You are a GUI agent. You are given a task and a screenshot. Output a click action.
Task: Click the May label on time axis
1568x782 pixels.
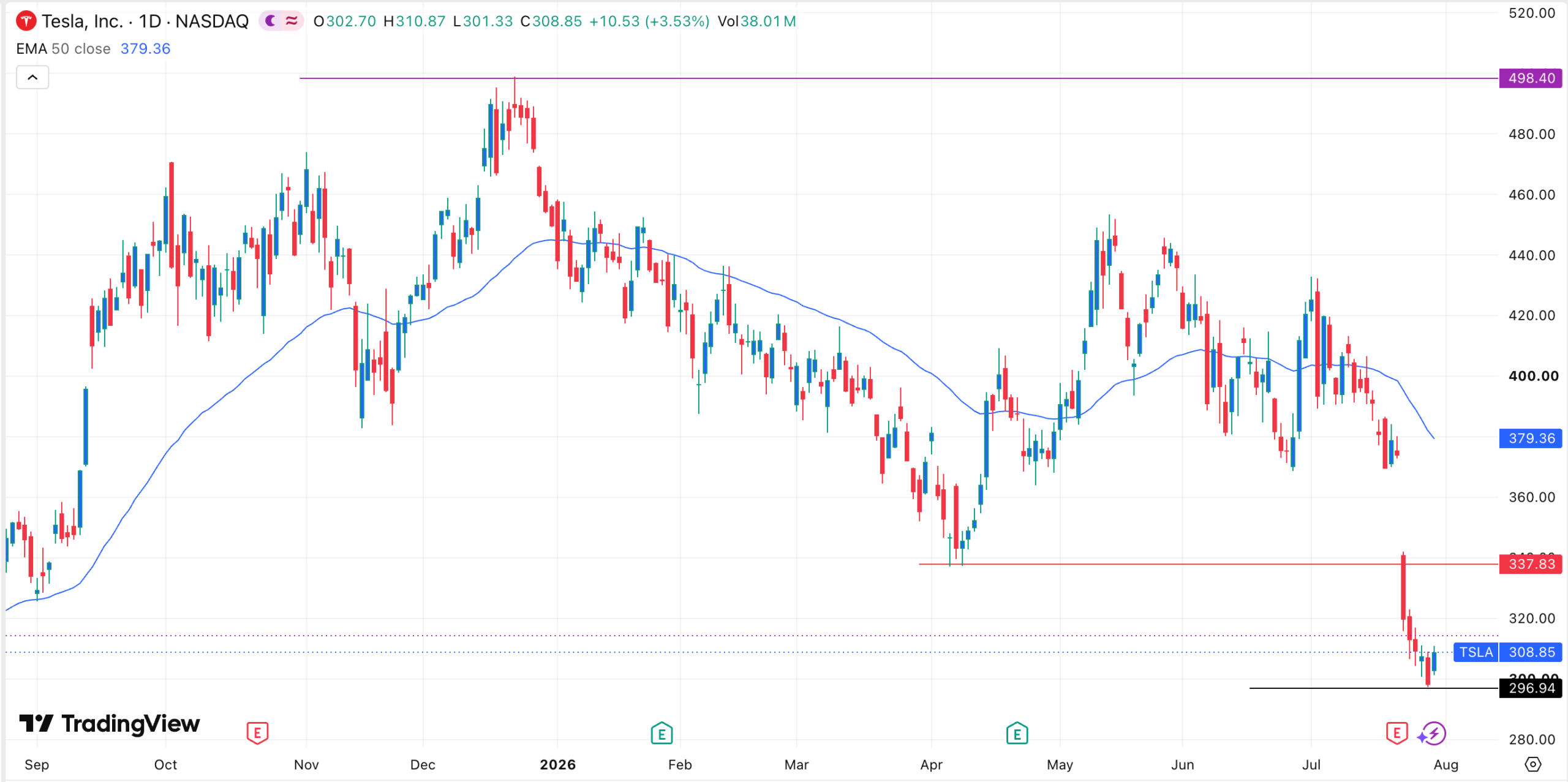click(x=1060, y=765)
